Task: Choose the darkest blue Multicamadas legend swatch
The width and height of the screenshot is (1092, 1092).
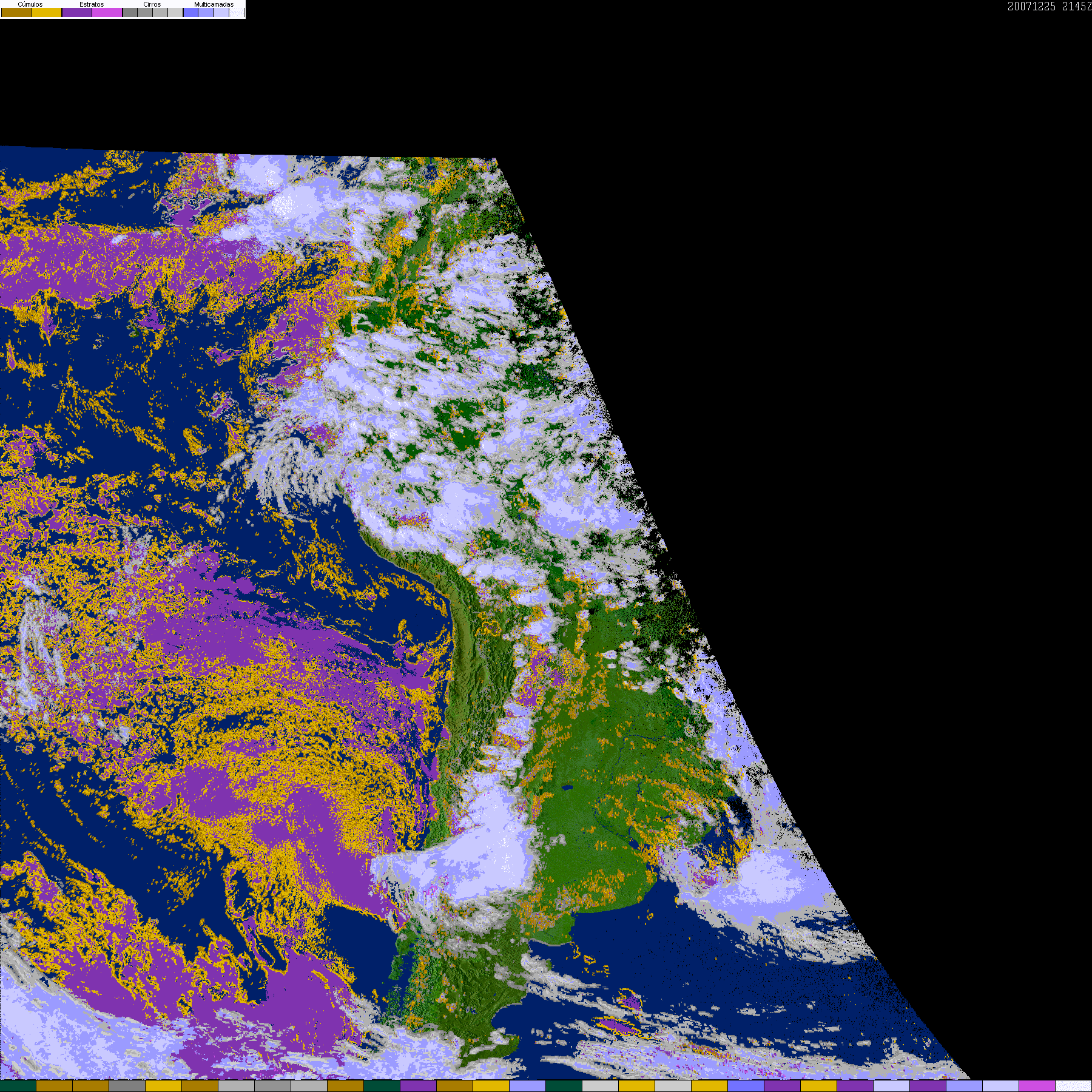Action: pyautogui.click(x=190, y=12)
